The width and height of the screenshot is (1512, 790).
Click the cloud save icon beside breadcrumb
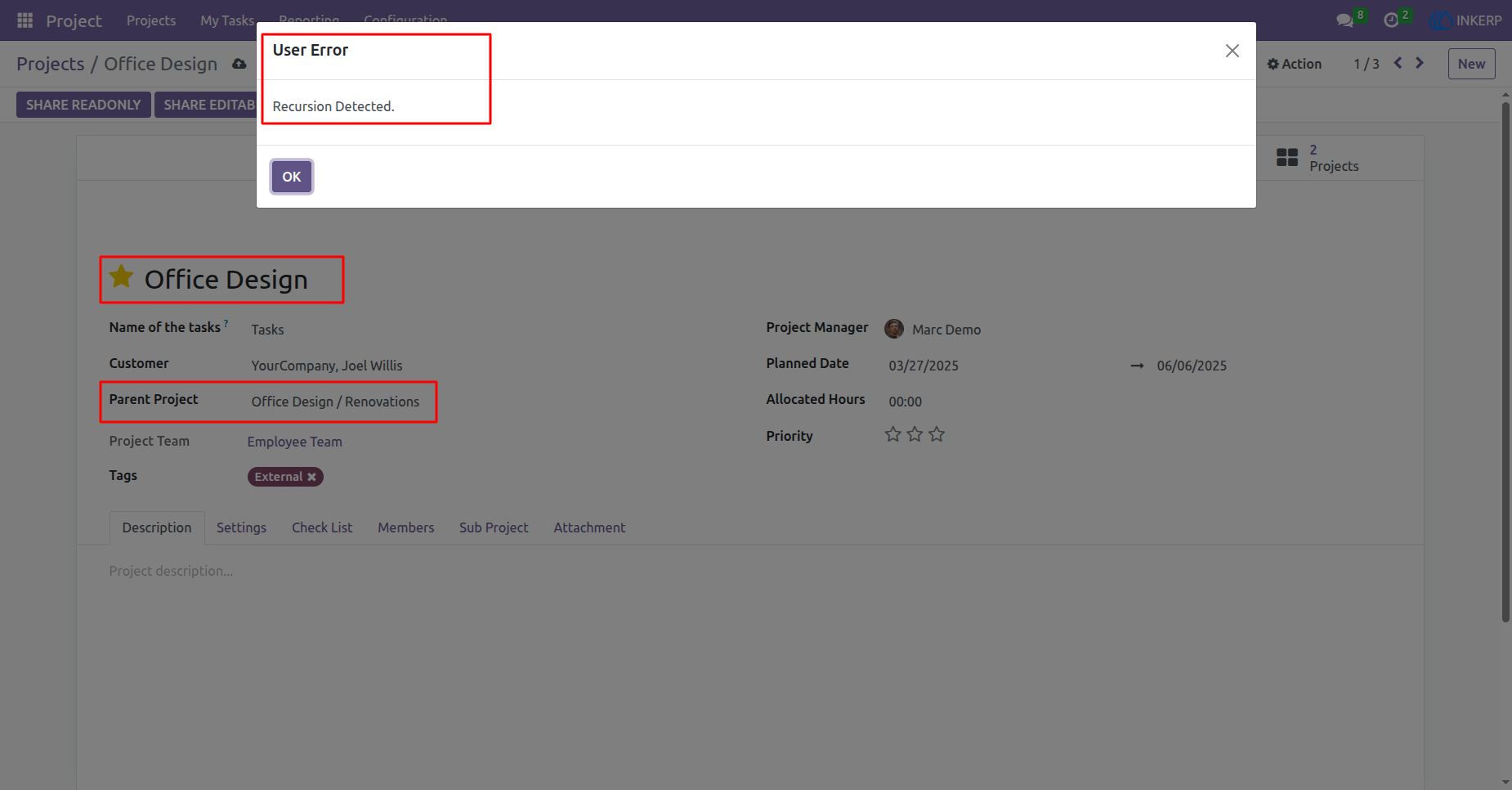pos(239,64)
